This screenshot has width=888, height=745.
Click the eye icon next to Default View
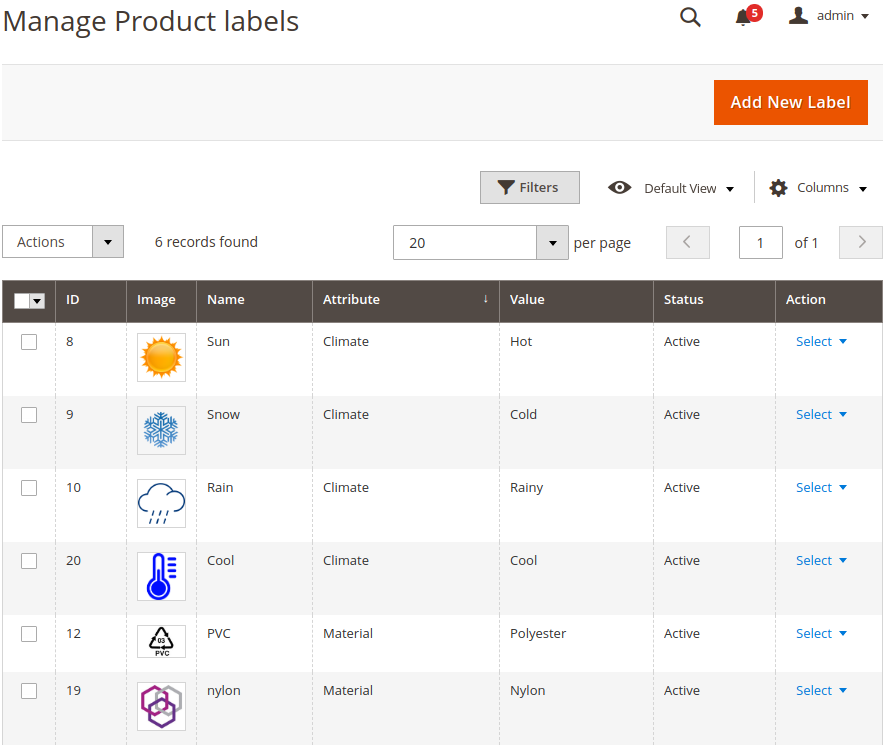(x=620, y=187)
